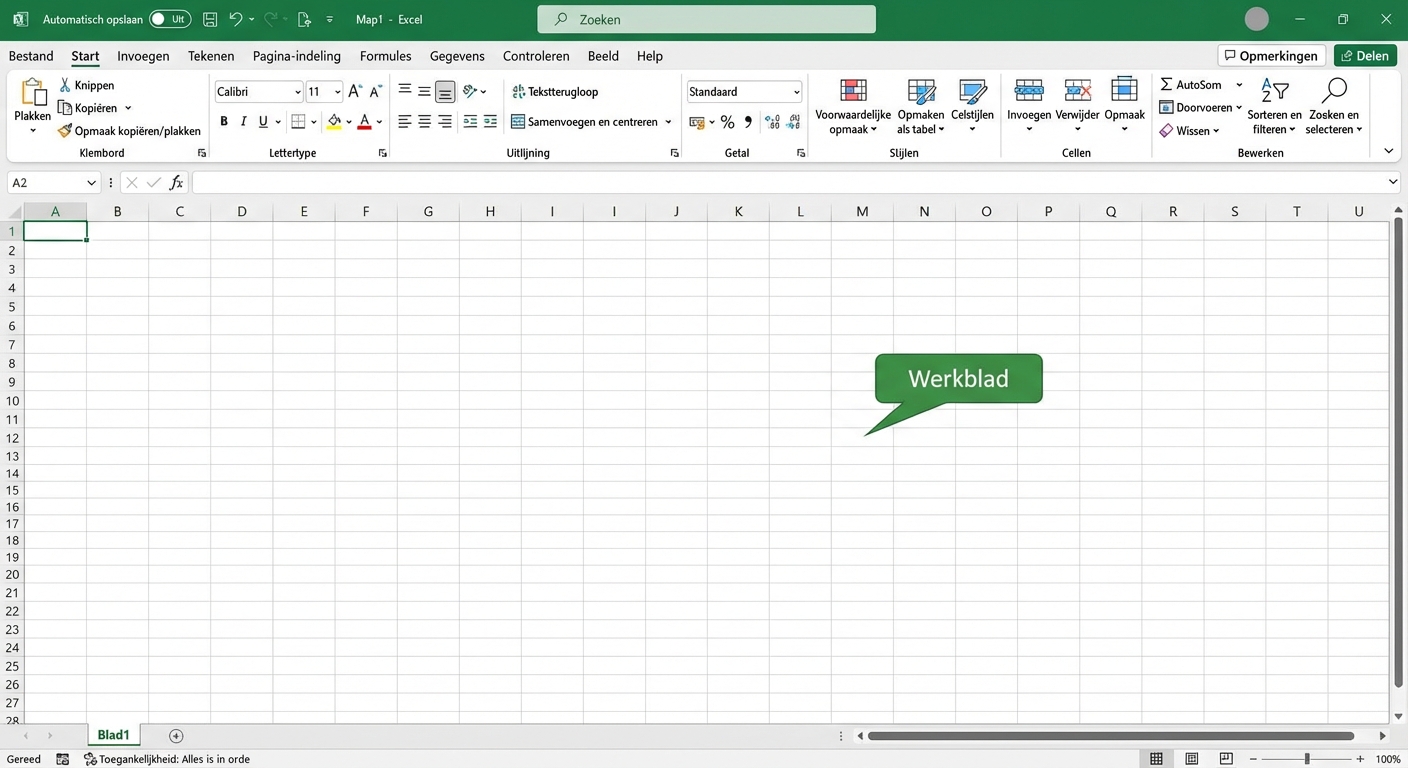Viewport: 1408px width, 768px height.
Task: Select center text alignment
Action: [423, 121]
